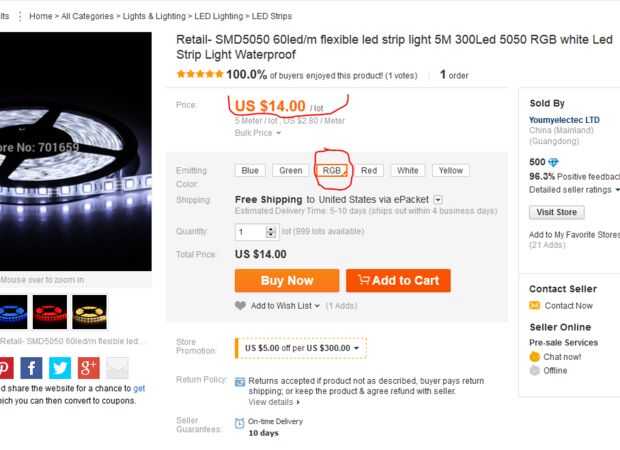Choose the RGB emitting color
Viewport: 620px width, 450px height.
[x=332, y=171]
